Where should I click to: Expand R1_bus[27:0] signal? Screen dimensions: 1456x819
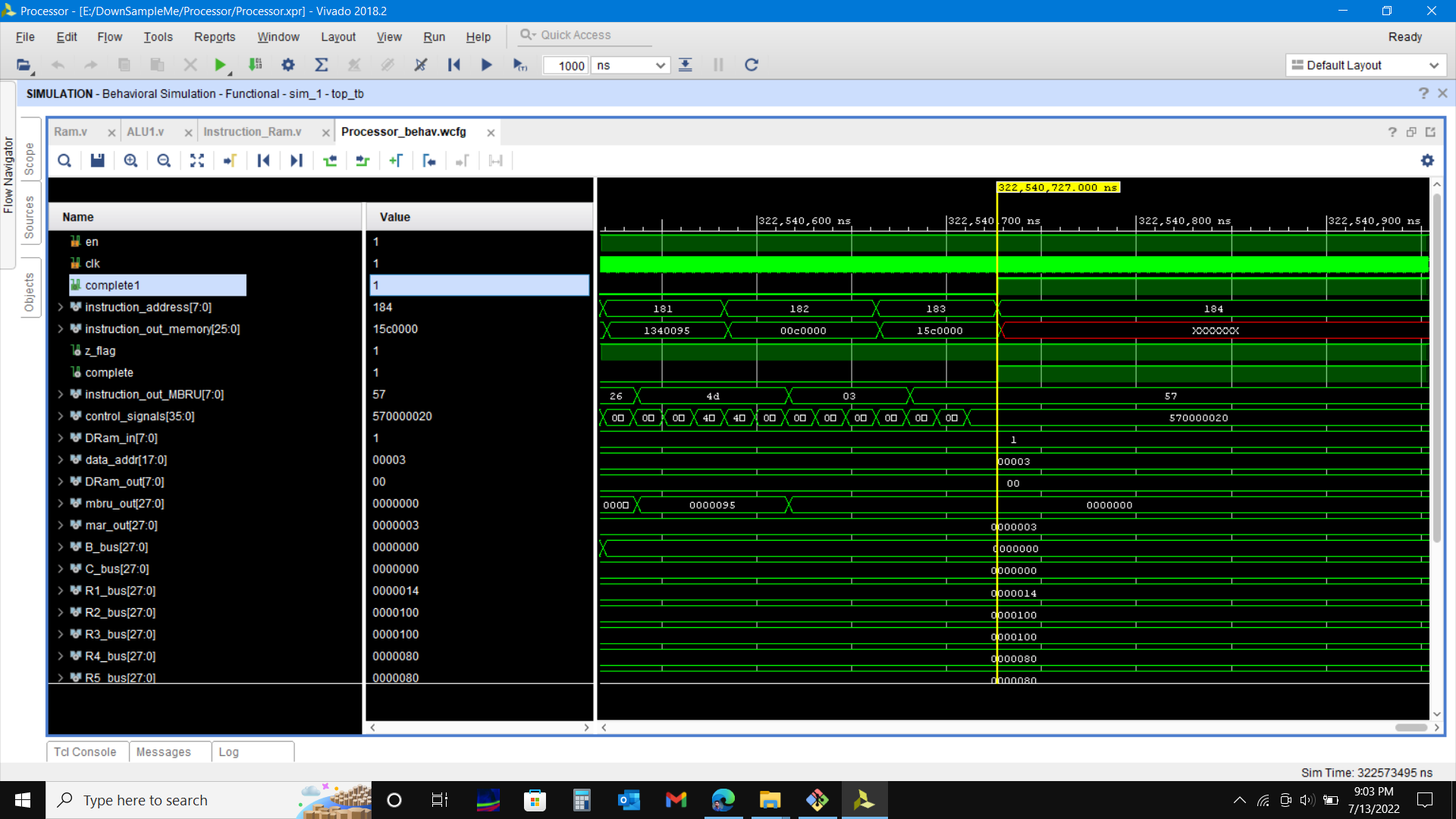(x=61, y=591)
